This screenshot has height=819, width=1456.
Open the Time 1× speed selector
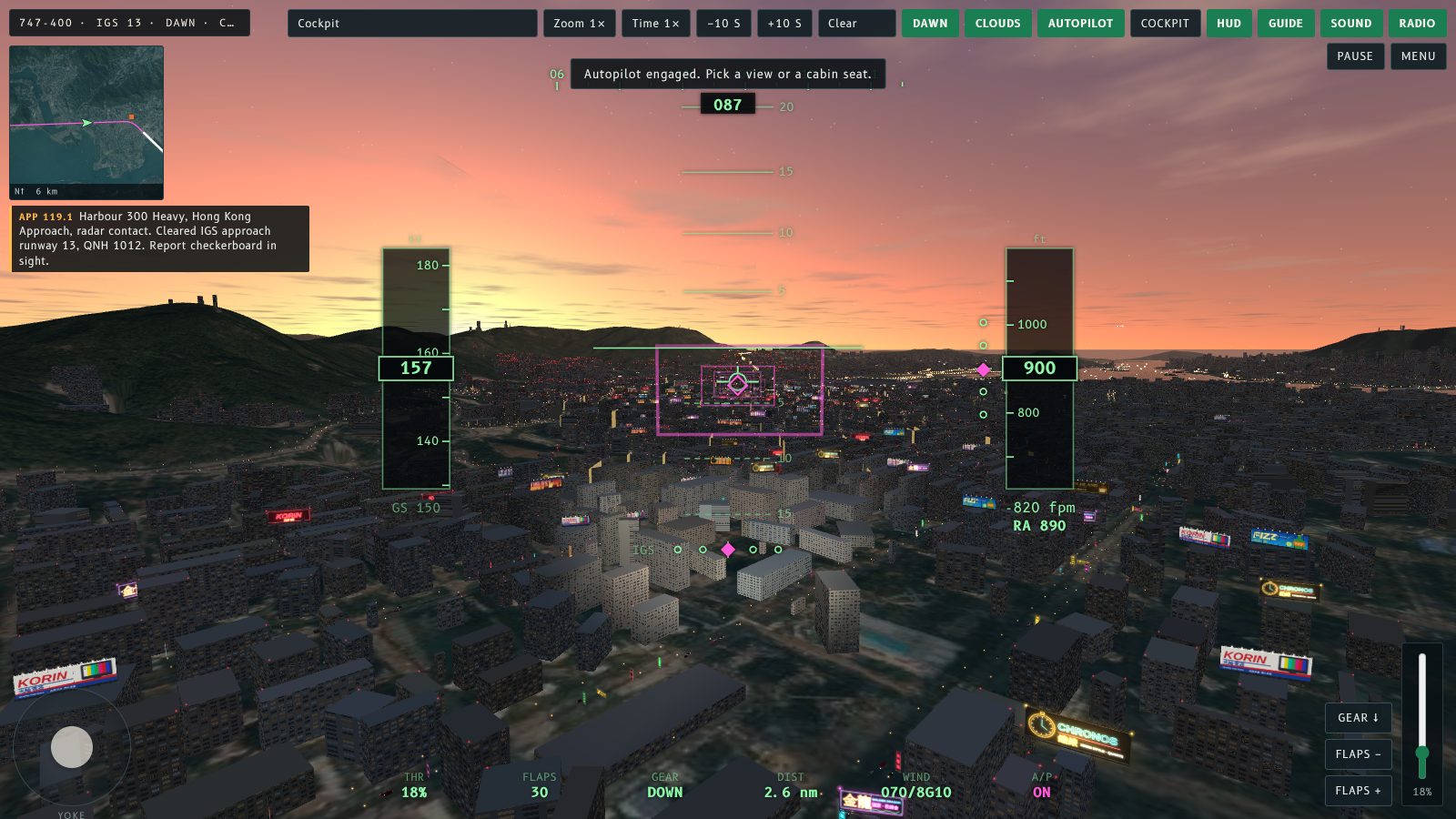pos(655,24)
